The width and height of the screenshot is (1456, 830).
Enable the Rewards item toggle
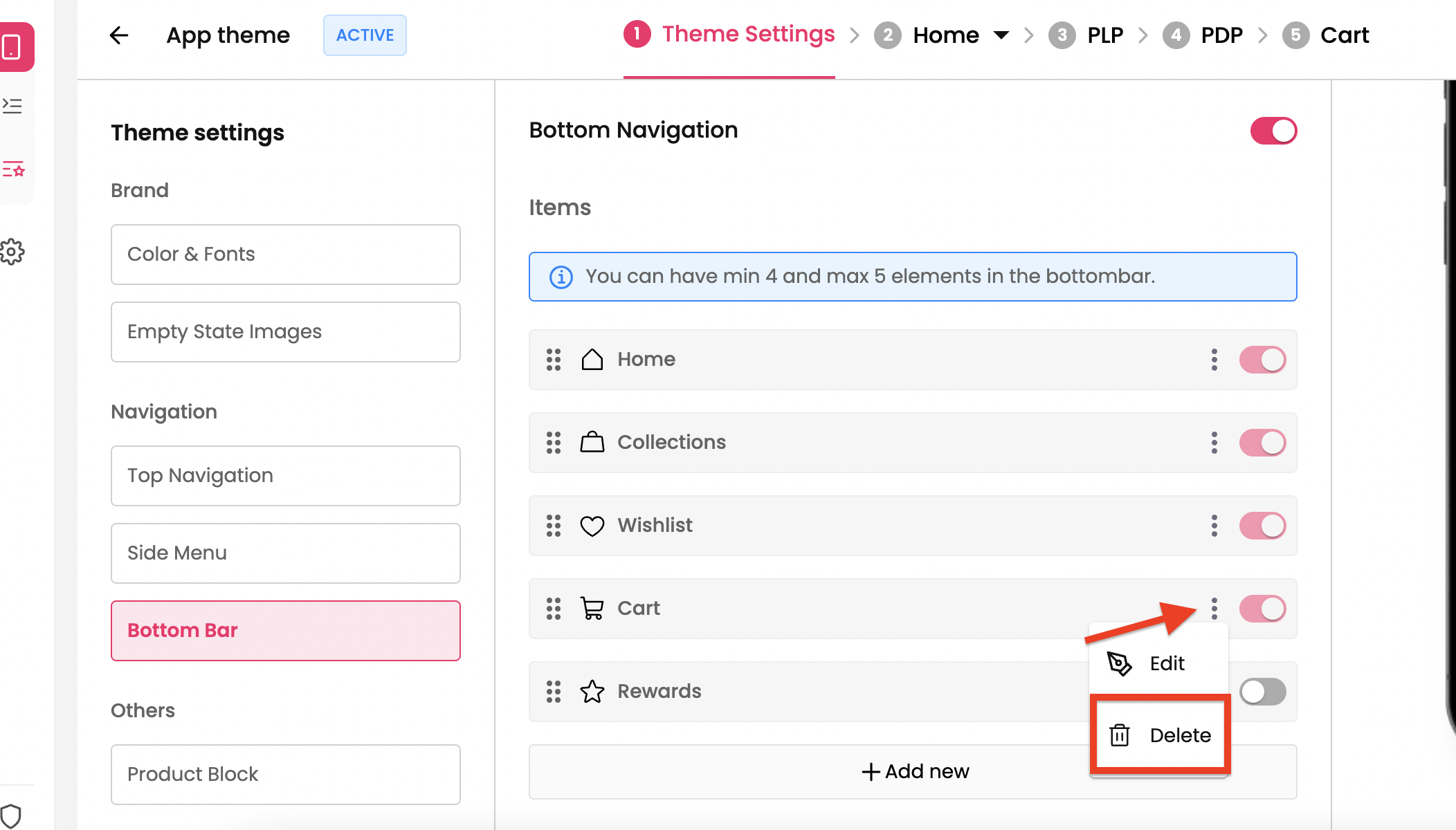tap(1262, 692)
